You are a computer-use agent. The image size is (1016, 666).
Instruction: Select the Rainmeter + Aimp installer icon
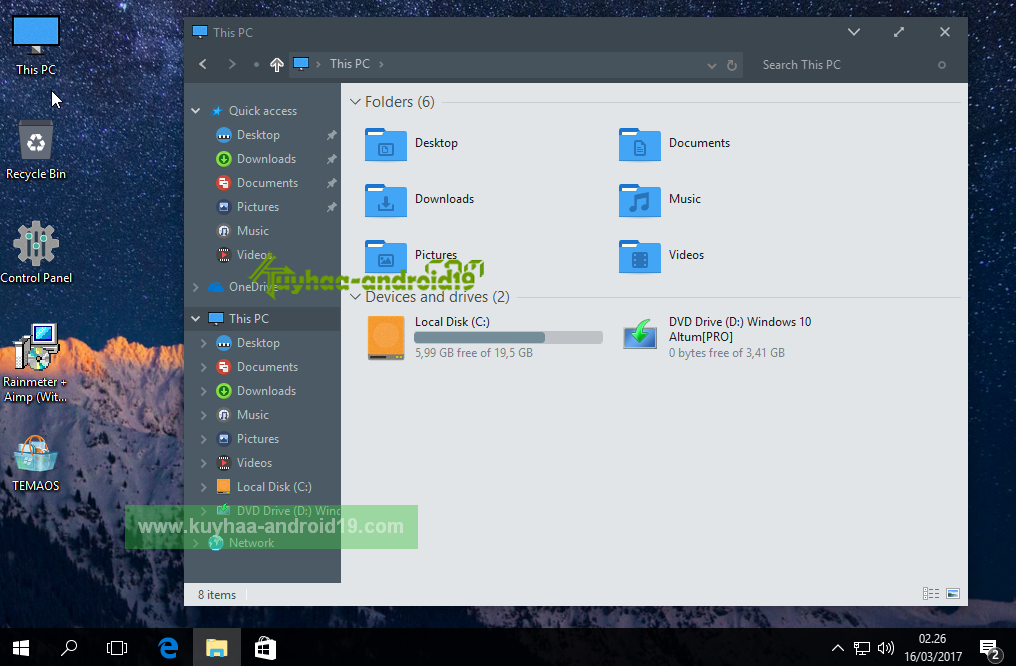click(36, 364)
